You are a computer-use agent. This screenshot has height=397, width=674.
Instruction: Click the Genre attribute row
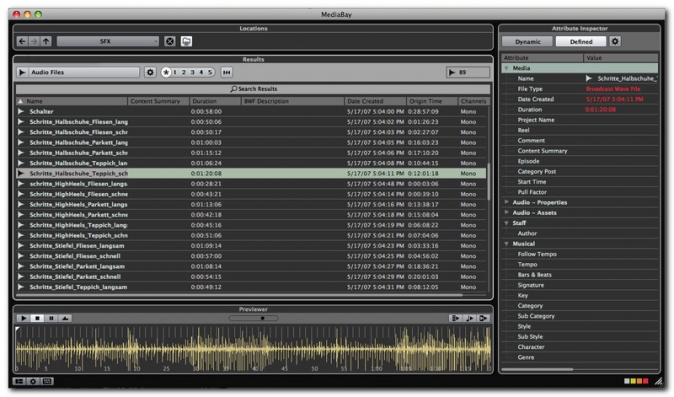click(580, 357)
